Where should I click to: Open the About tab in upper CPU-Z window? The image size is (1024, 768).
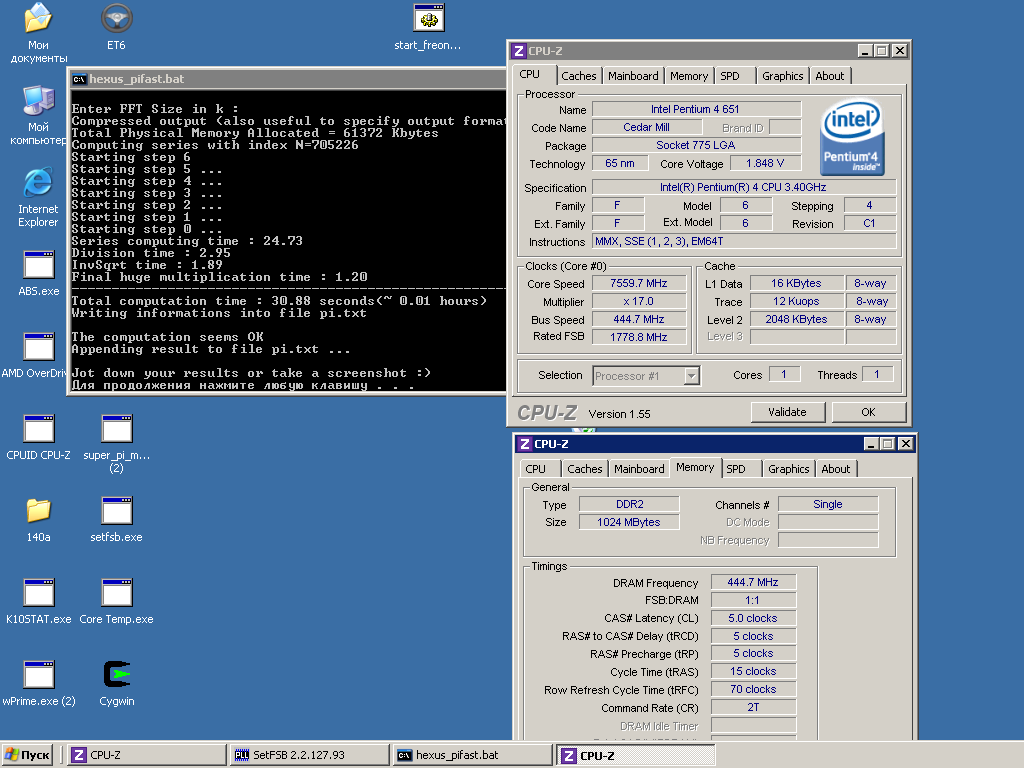tap(829, 76)
